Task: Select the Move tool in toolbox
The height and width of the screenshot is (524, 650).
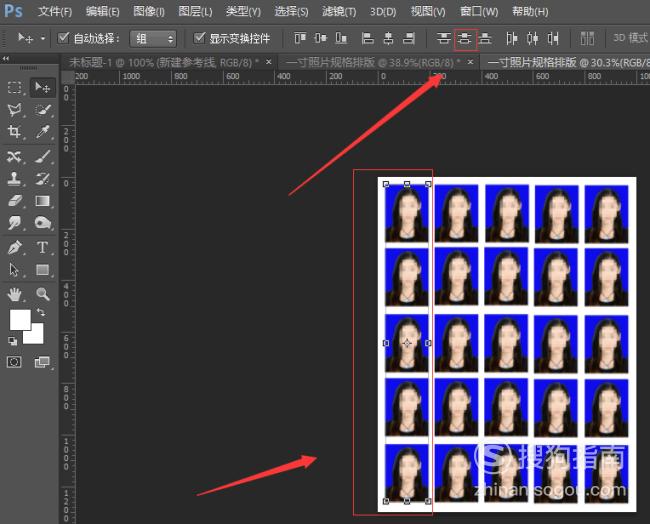Action: (42, 87)
